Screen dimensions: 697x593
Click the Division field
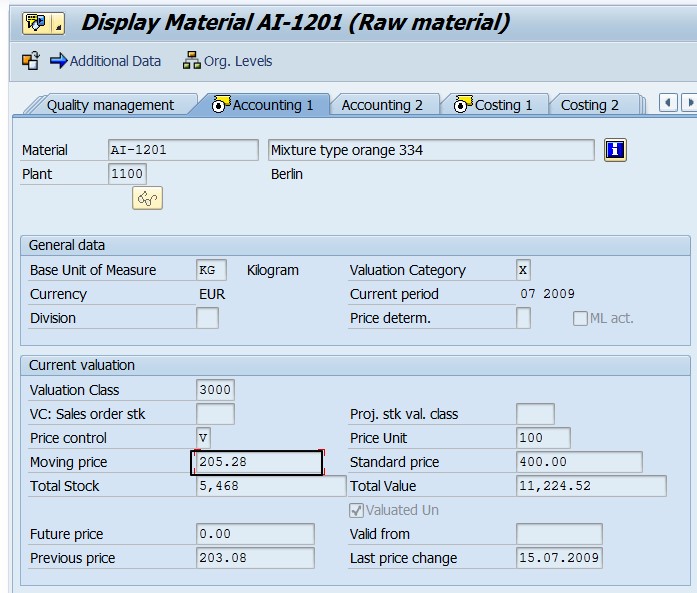(207, 318)
